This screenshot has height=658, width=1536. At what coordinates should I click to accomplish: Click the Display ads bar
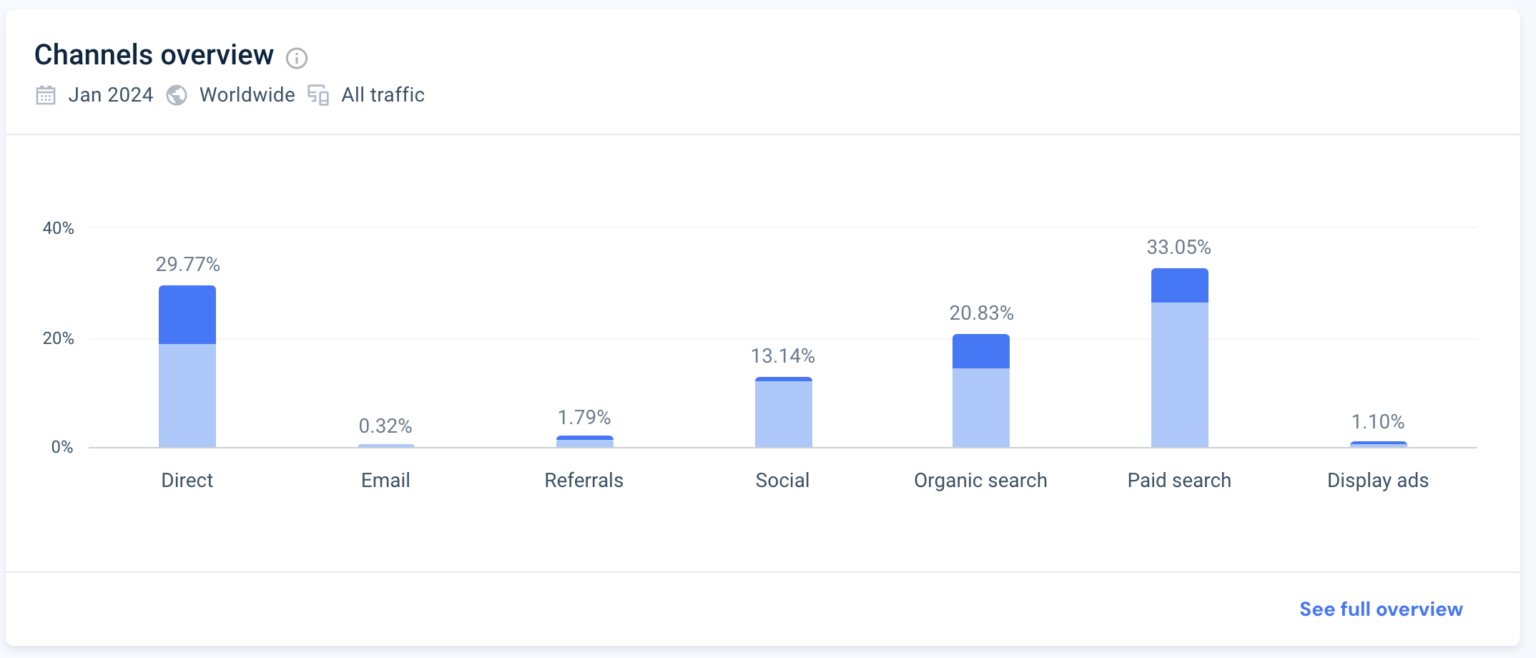coord(1378,442)
